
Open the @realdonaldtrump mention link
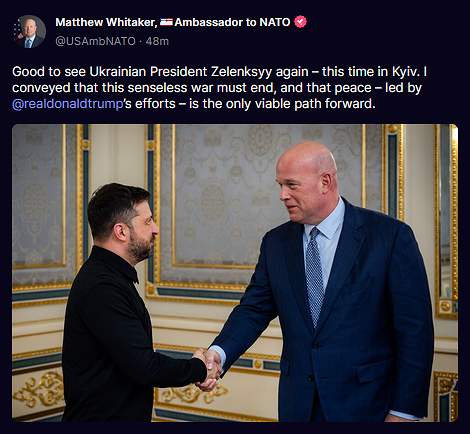point(68,104)
